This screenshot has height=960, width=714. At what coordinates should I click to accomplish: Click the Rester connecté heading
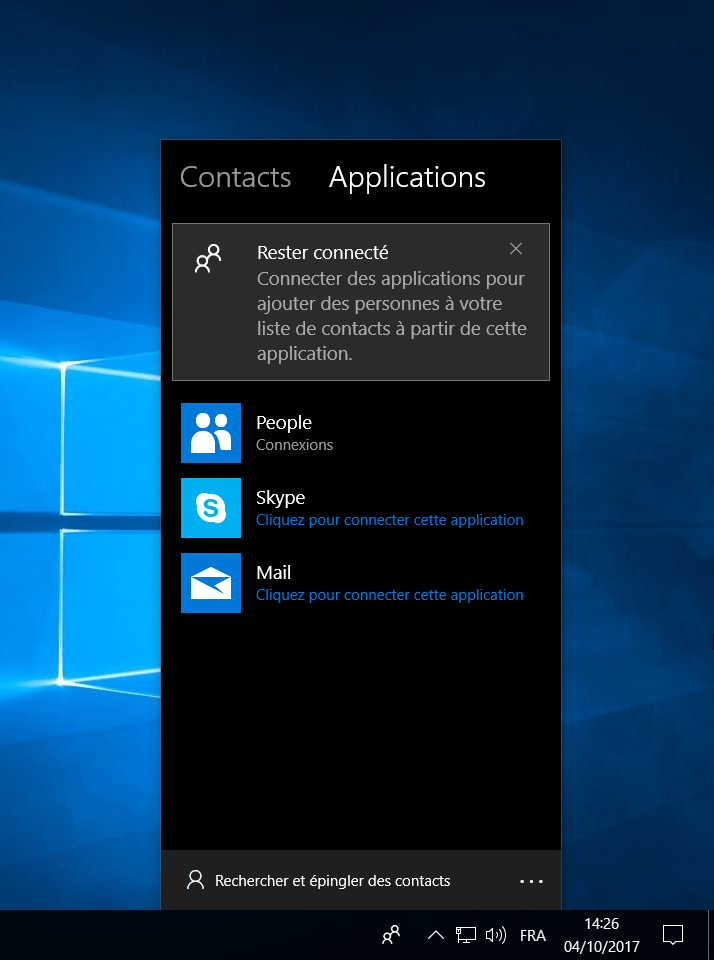(x=323, y=252)
